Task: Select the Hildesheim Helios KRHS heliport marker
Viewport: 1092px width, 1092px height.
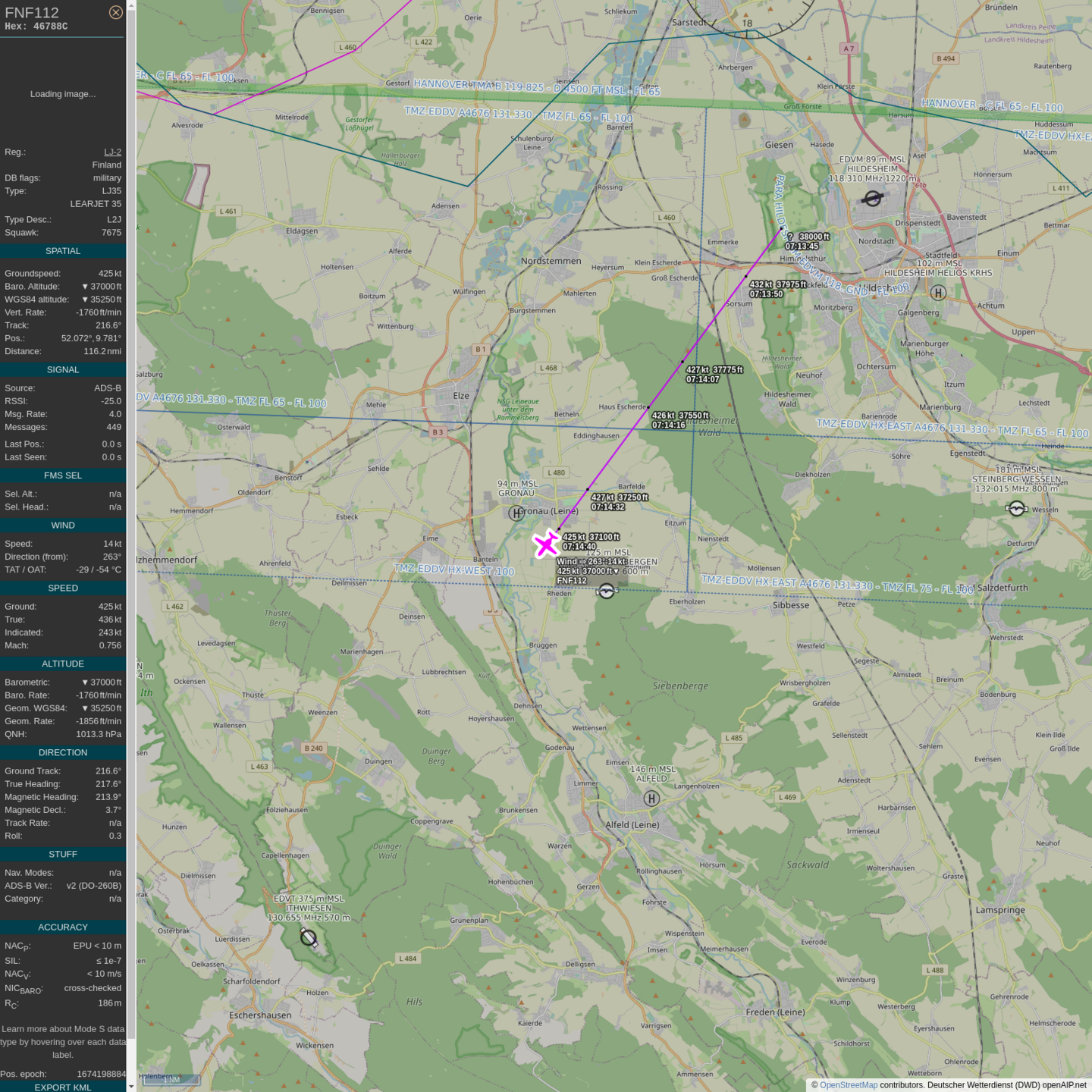Action: click(x=938, y=293)
